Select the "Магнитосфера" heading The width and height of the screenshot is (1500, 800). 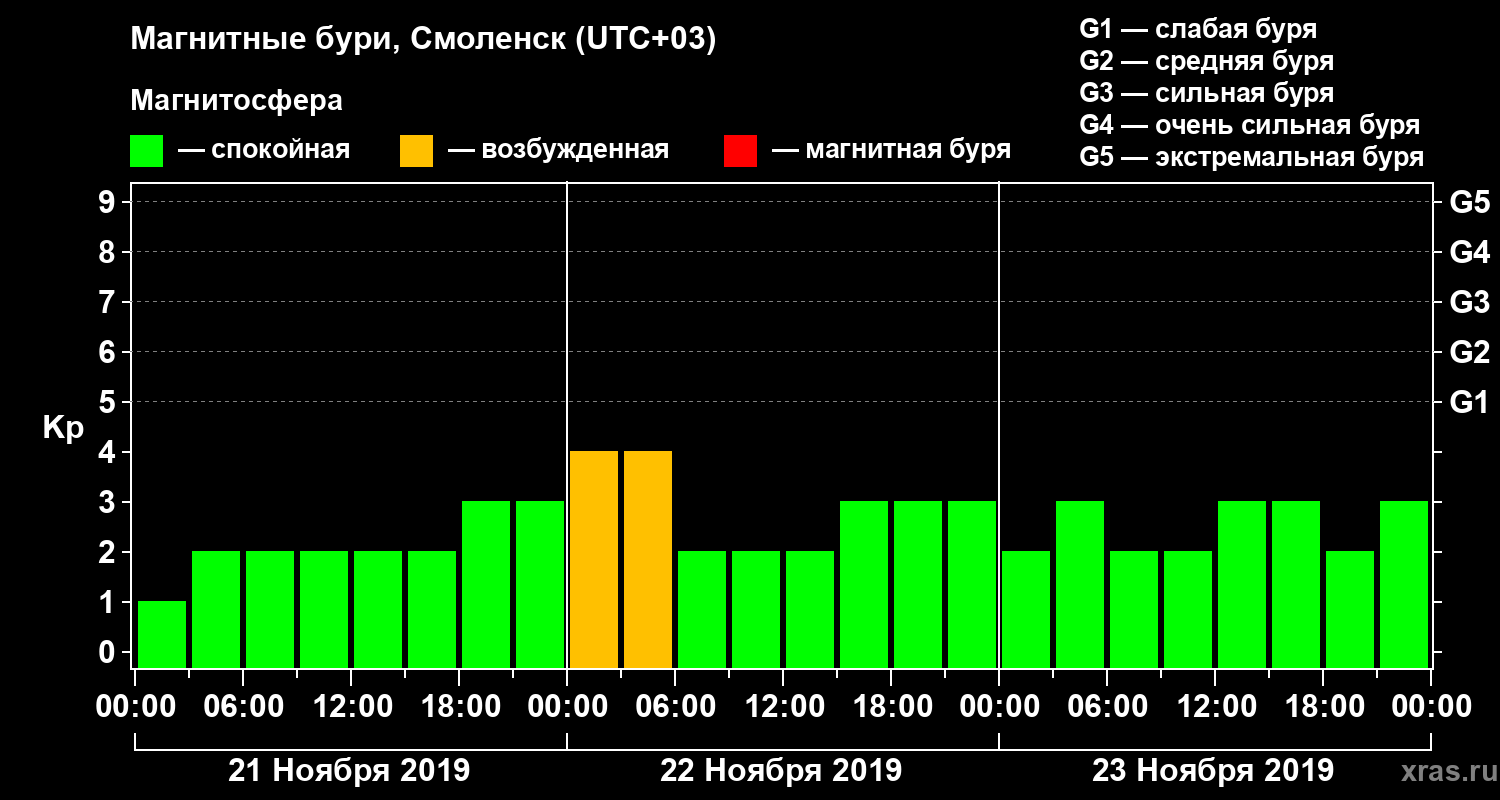click(237, 101)
